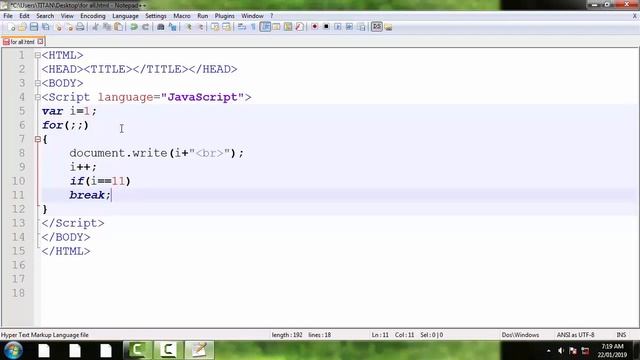Open the View menu
The height and width of the screenshot is (360, 640).
(x=67, y=16)
